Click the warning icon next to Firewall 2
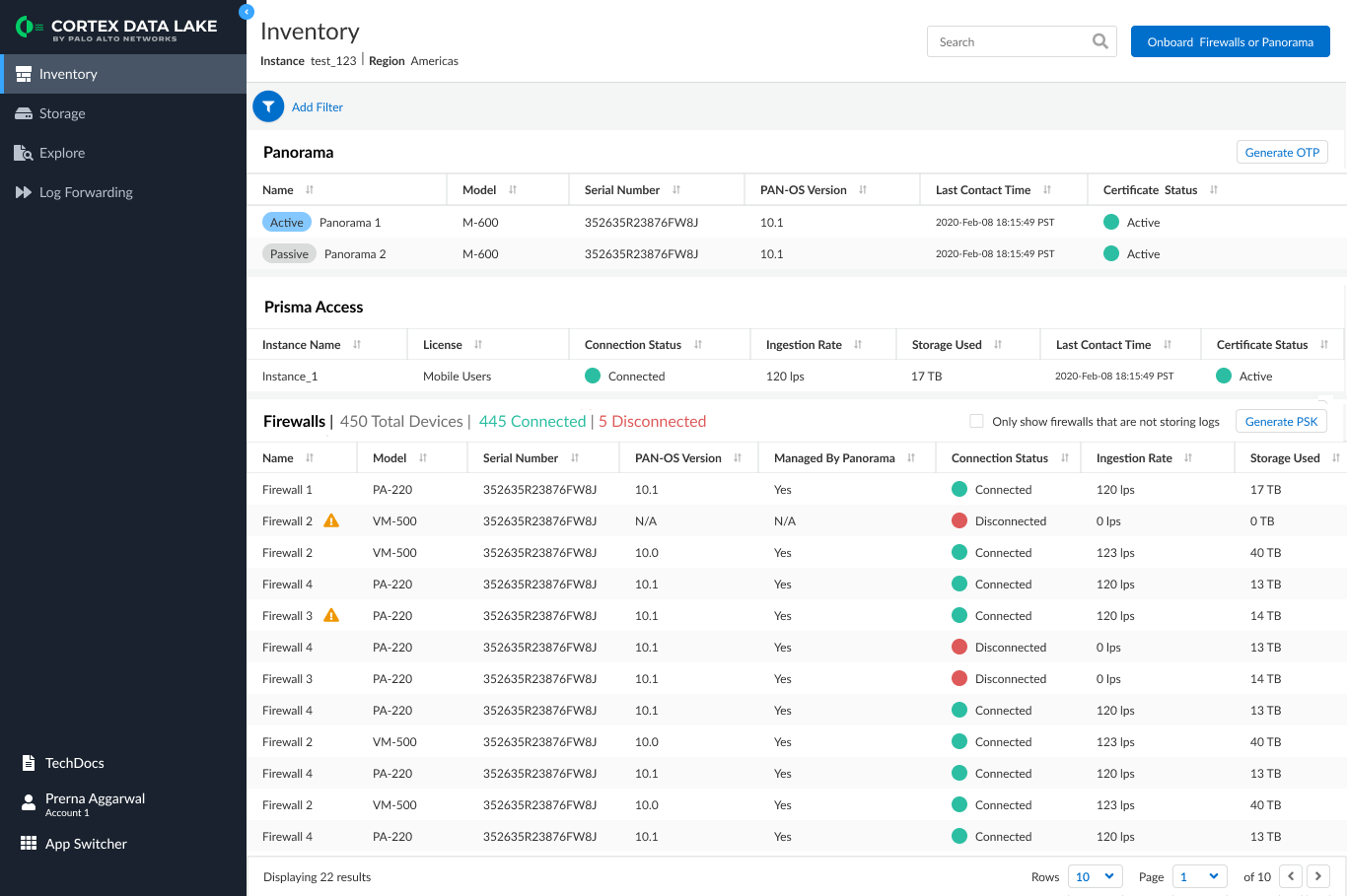 pos(331,520)
